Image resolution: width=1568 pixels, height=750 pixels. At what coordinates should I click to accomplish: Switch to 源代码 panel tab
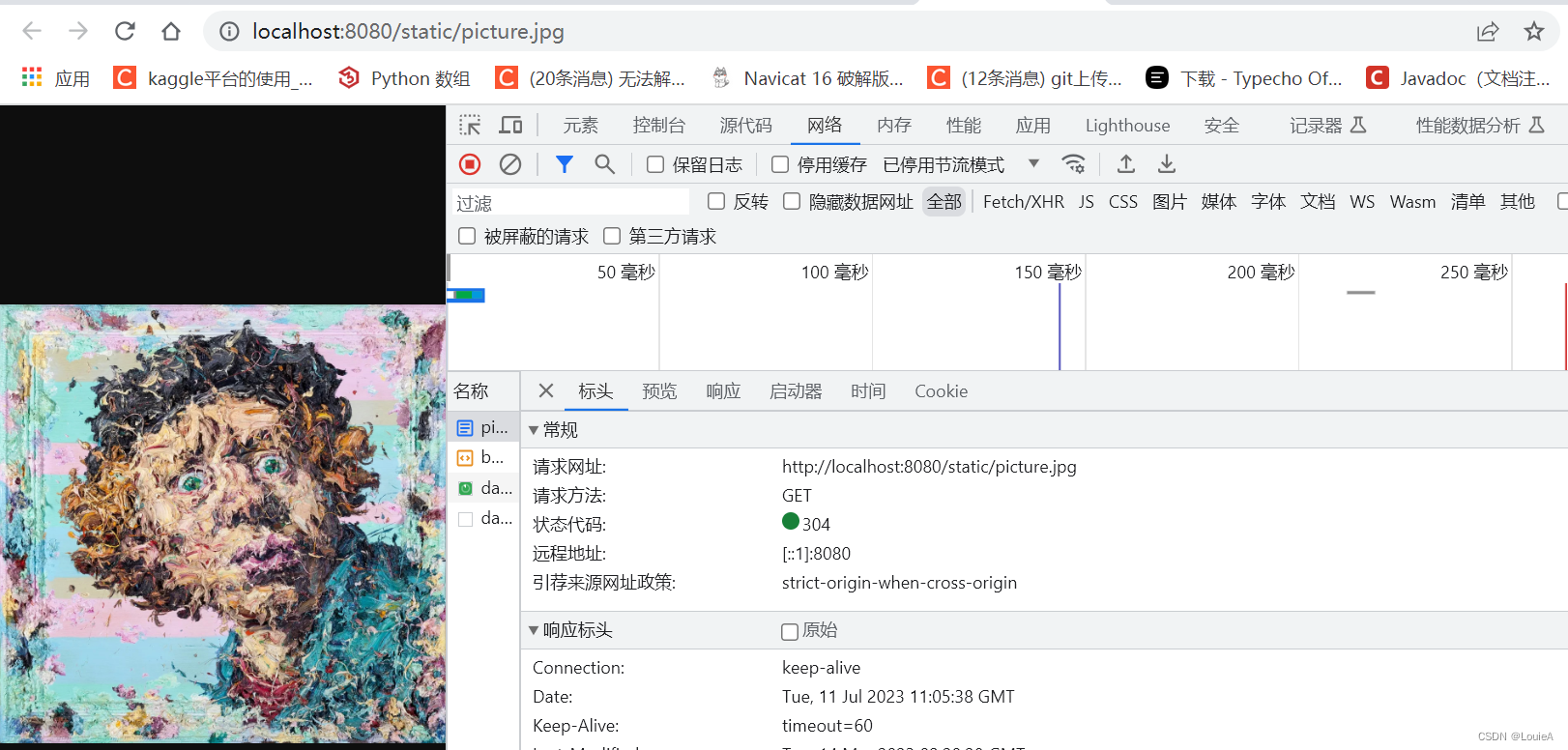[746, 126]
